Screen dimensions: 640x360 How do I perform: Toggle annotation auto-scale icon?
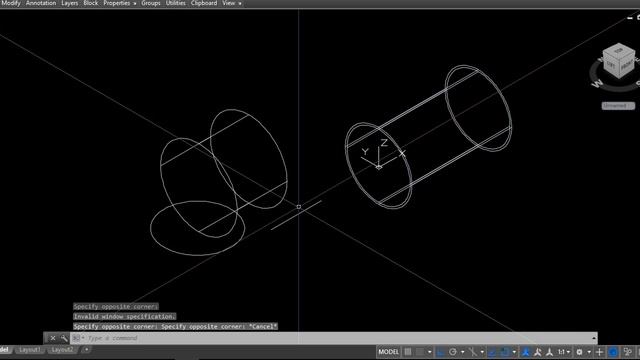tap(538, 352)
